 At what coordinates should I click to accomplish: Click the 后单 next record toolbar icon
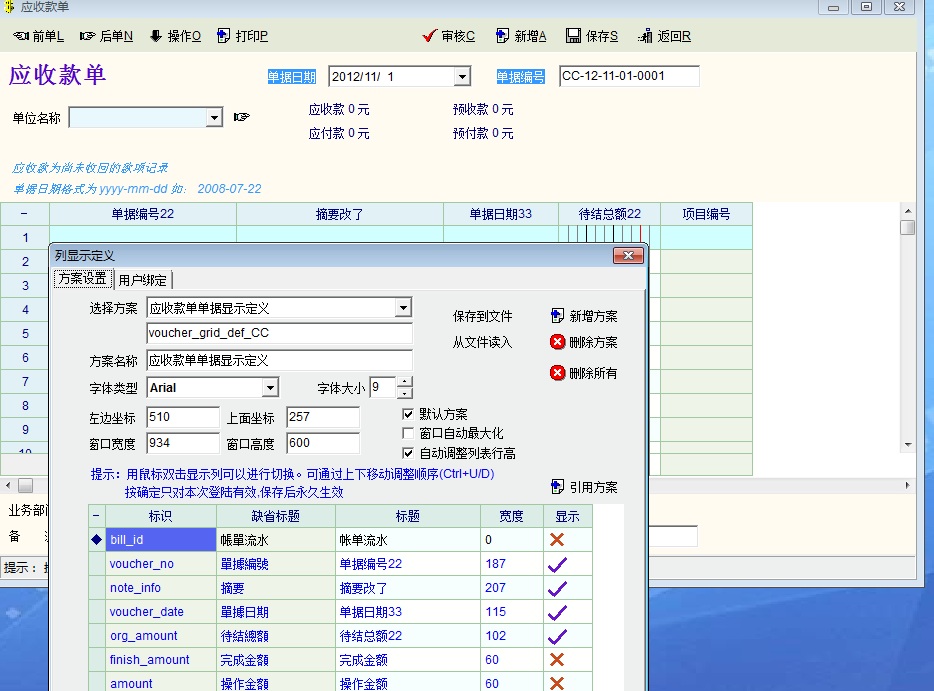click(88, 36)
